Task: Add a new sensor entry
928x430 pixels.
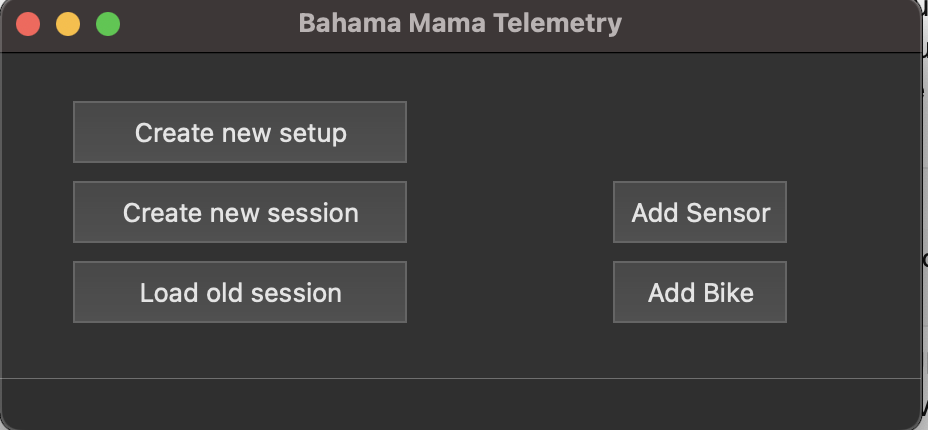Action: point(700,212)
